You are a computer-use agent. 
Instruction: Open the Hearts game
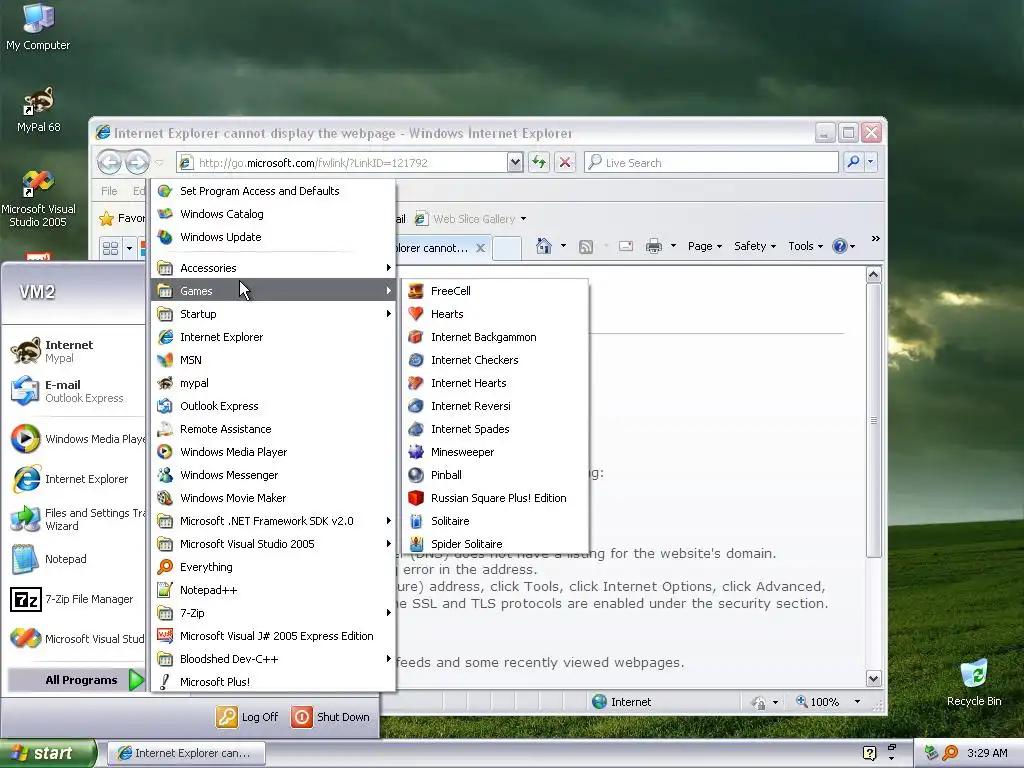click(495, 314)
